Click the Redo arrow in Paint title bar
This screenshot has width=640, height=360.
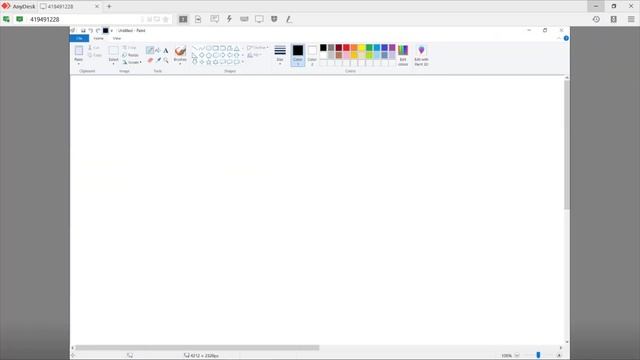pyautogui.click(x=98, y=31)
